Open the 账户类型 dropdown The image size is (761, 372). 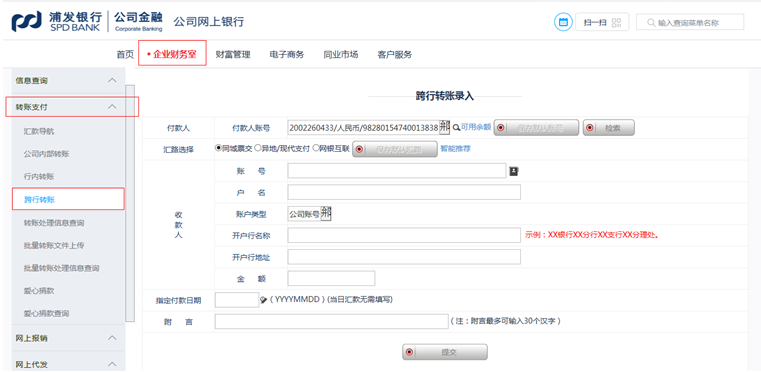tap(325, 214)
